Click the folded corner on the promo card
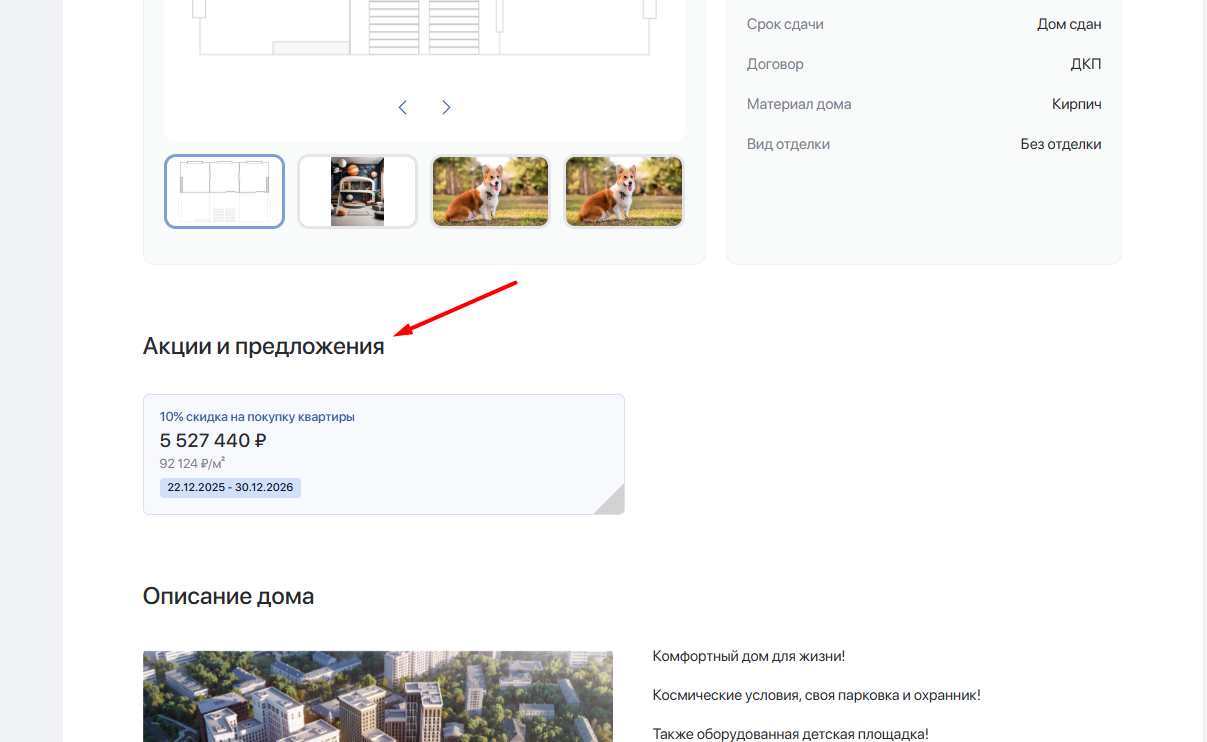1207x742 pixels. (x=612, y=502)
